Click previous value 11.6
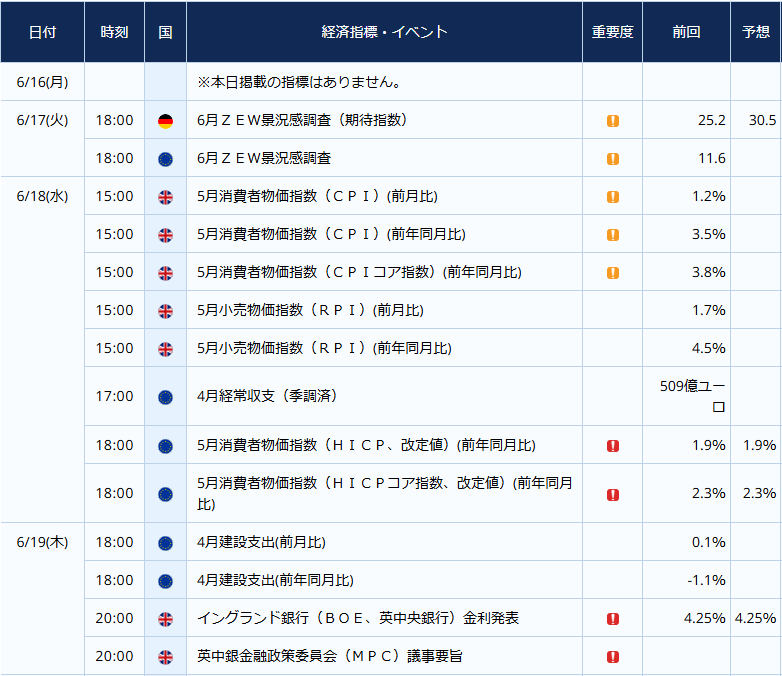This screenshot has width=782, height=676. pyautogui.click(x=712, y=158)
